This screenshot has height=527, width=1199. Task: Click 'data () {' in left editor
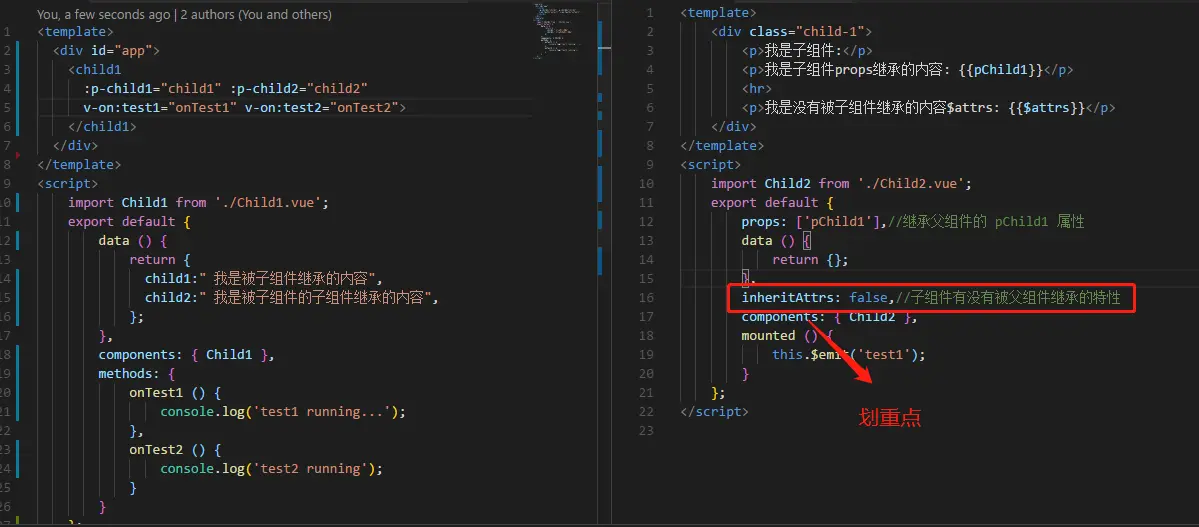pyautogui.click(x=133, y=240)
